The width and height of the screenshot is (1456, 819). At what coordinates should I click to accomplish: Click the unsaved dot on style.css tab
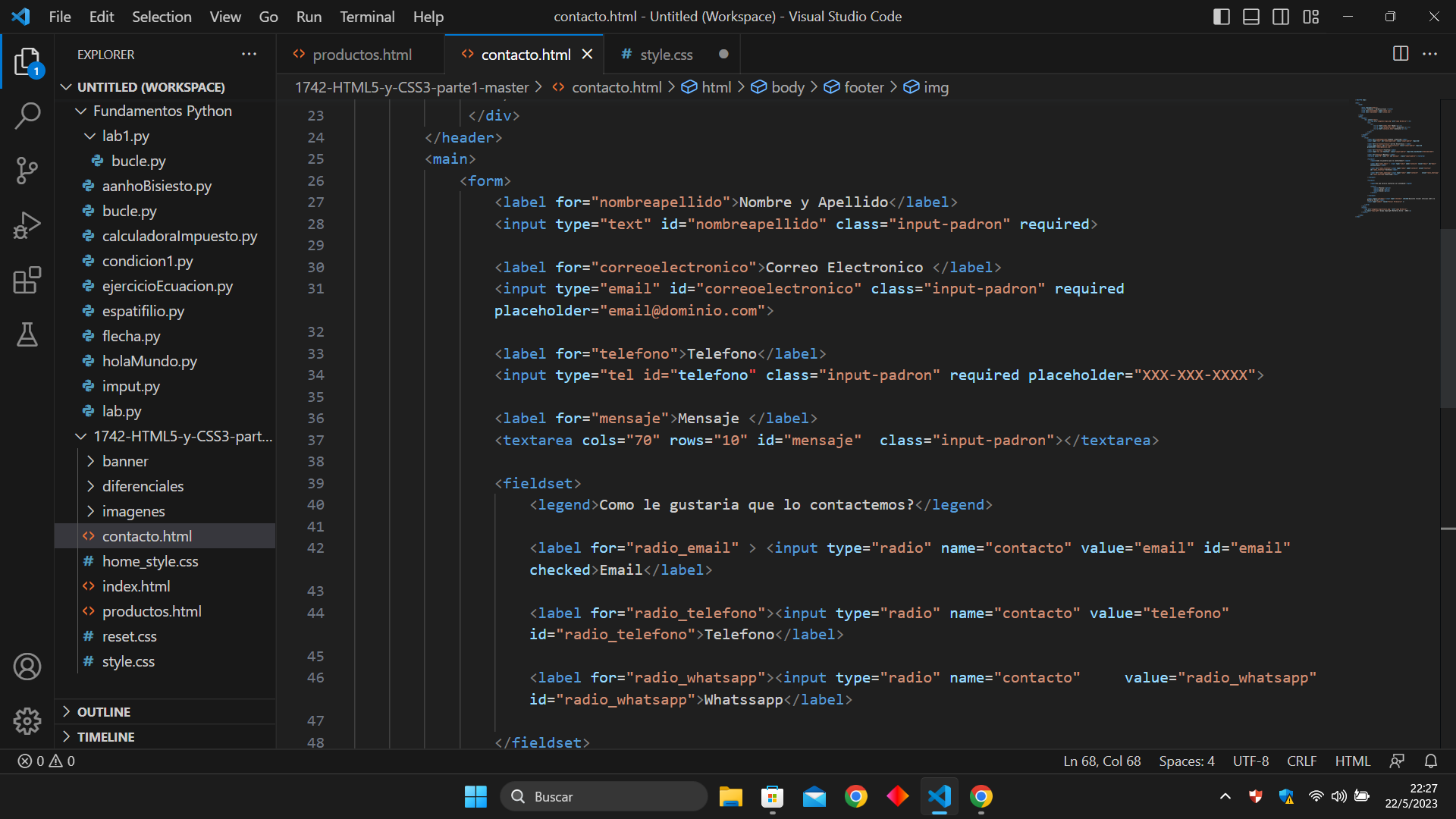723,54
